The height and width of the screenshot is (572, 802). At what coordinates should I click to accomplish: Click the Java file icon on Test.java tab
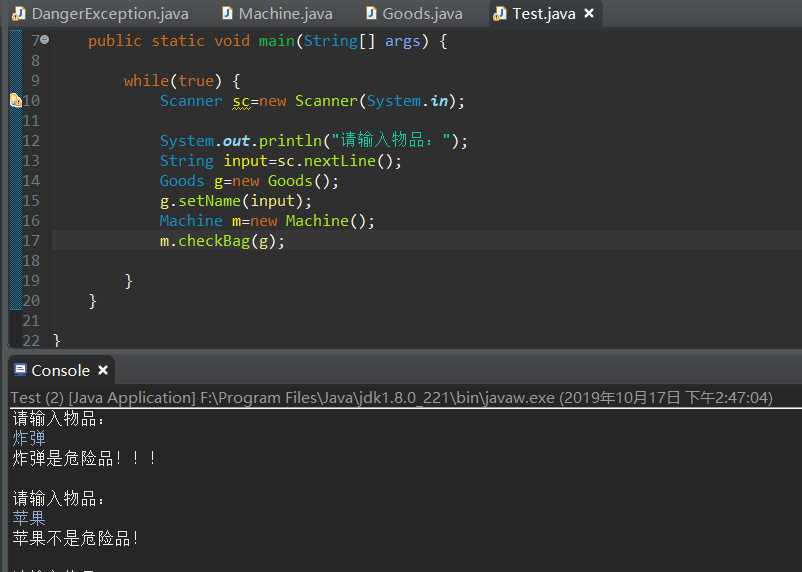(x=500, y=14)
